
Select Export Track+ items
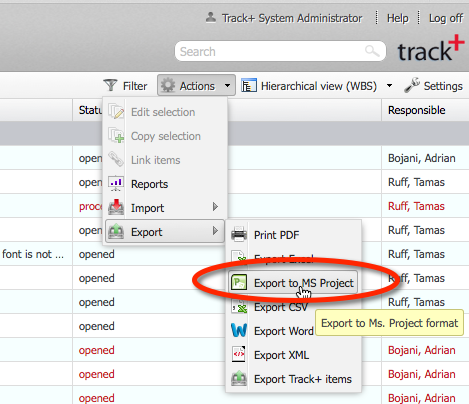[293, 379]
